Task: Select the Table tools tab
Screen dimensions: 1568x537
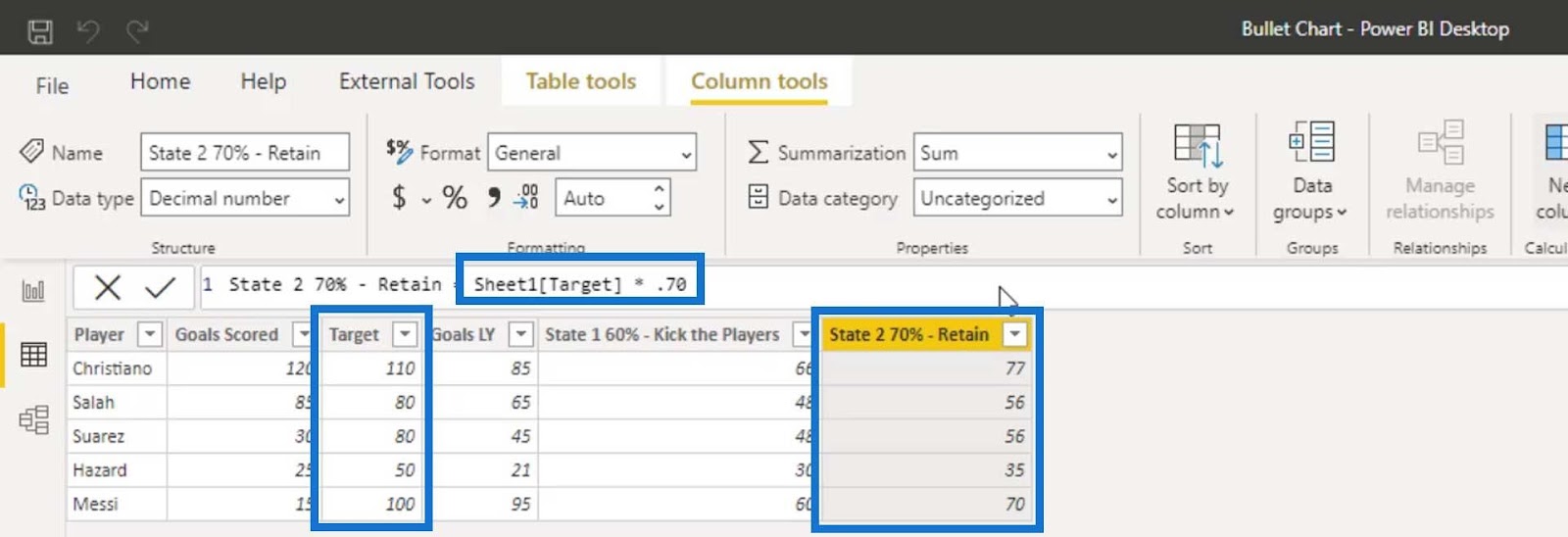Action: click(581, 81)
